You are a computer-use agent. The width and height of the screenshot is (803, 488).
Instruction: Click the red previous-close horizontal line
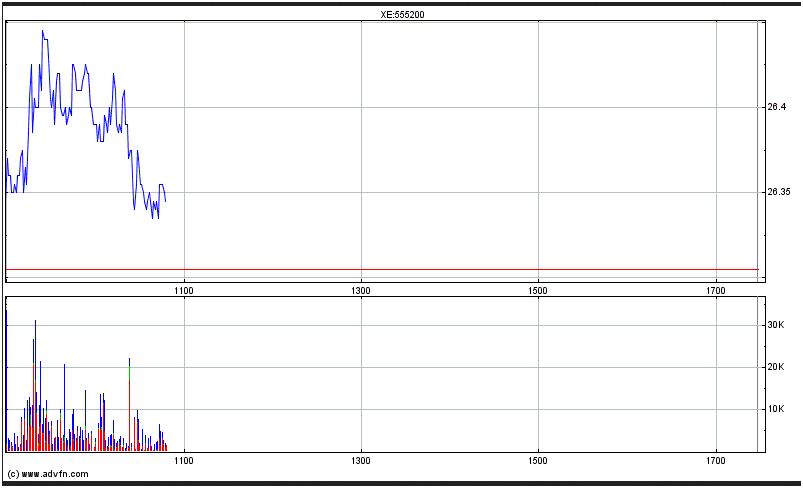[382, 269]
